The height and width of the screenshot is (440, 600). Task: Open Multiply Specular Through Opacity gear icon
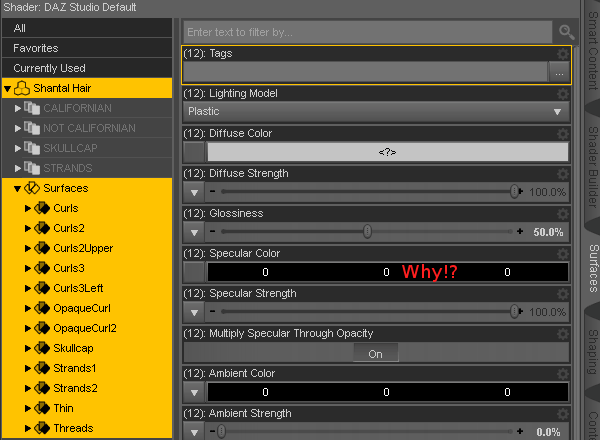pyautogui.click(x=562, y=334)
